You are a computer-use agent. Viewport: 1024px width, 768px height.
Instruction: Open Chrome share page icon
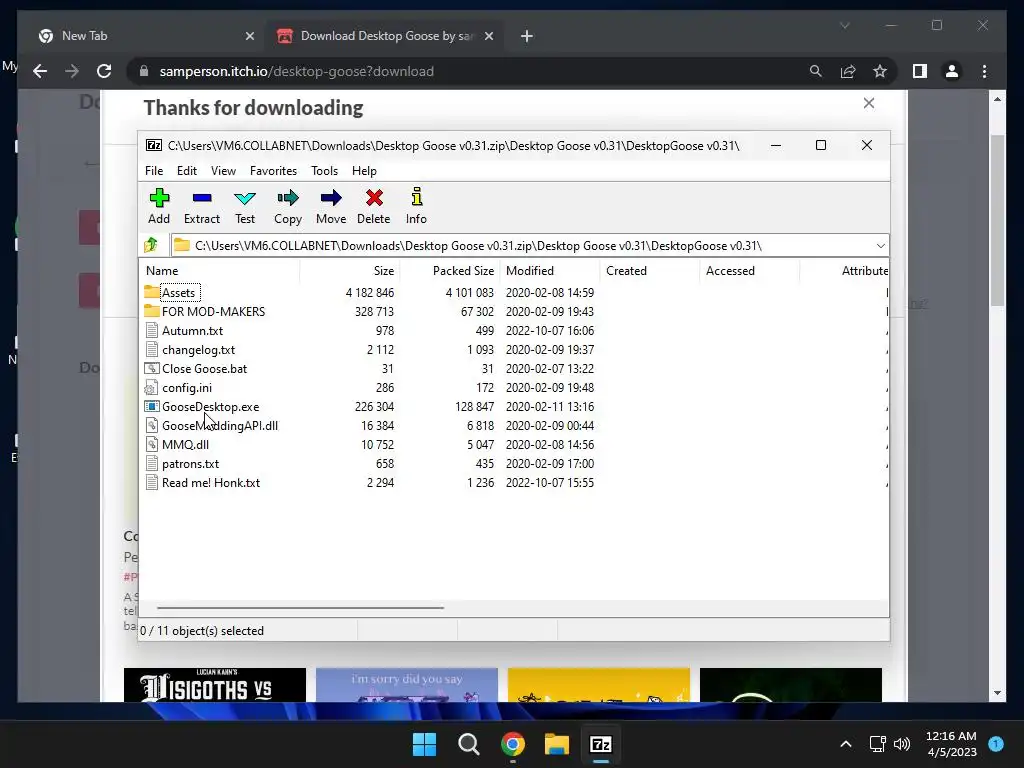[848, 71]
